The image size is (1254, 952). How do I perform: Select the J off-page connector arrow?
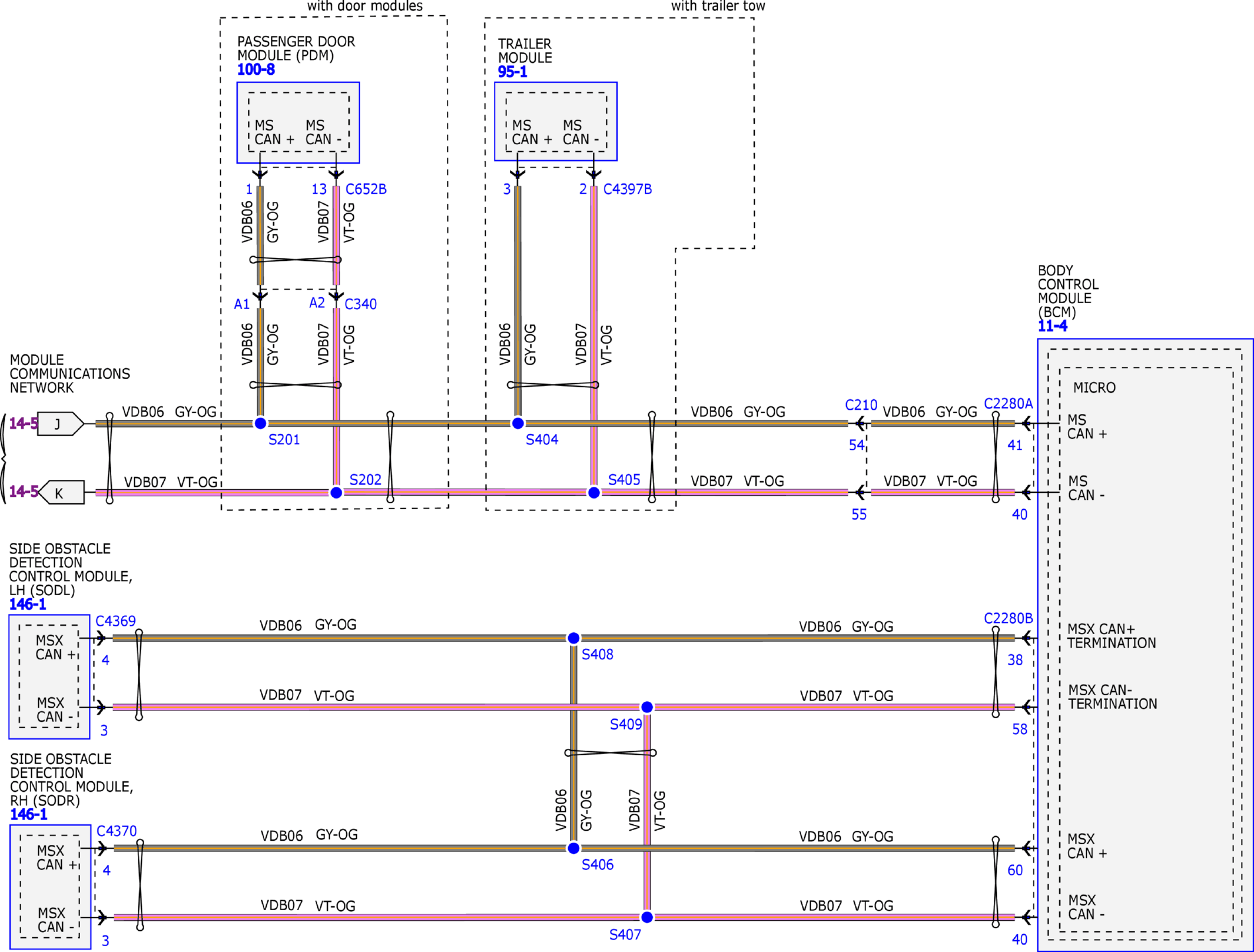coord(59,423)
